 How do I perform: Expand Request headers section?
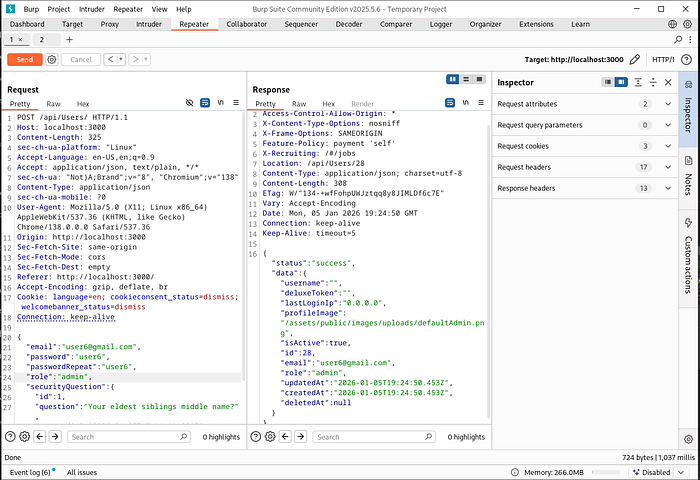pyautogui.click(x=585, y=167)
